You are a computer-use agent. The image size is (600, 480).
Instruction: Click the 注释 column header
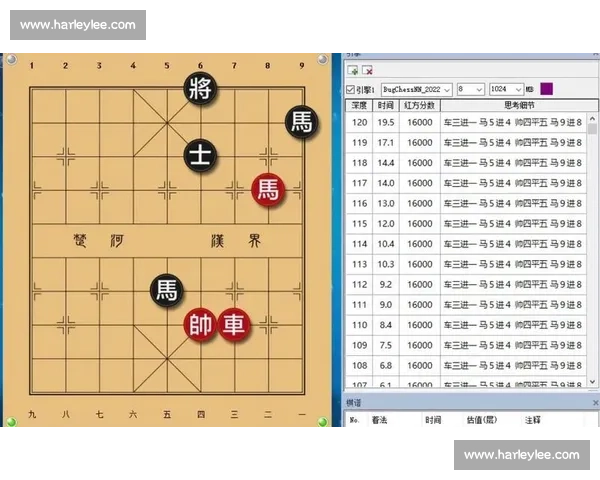point(533,420)
